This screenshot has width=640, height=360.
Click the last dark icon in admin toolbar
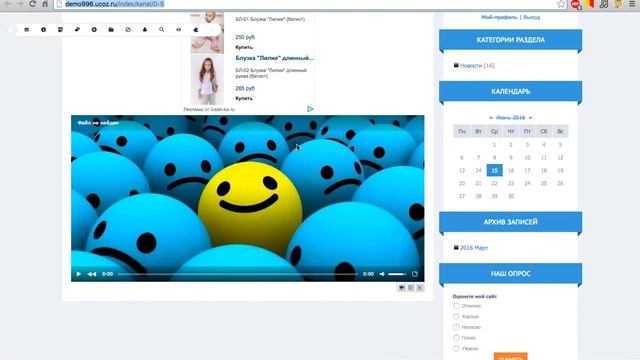[x=196, y=30]
